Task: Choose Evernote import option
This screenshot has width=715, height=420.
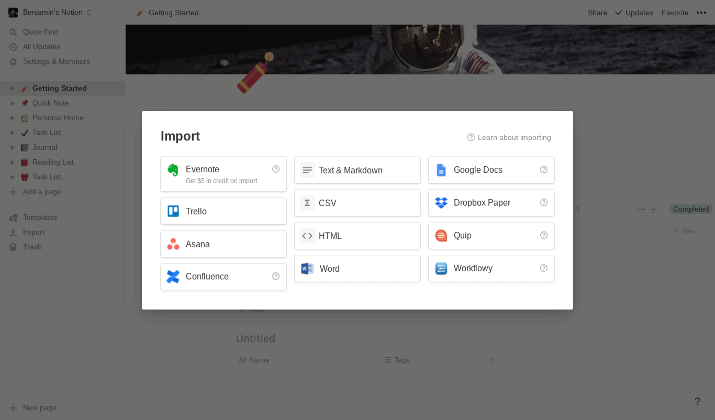Action: point(223,174)
